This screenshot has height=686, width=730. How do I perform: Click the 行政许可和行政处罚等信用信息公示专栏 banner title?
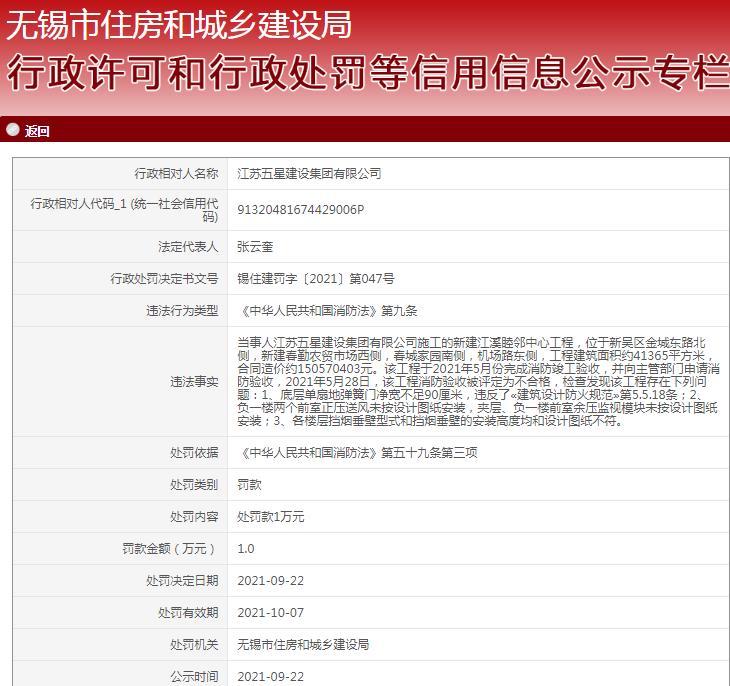coord(368,72)
